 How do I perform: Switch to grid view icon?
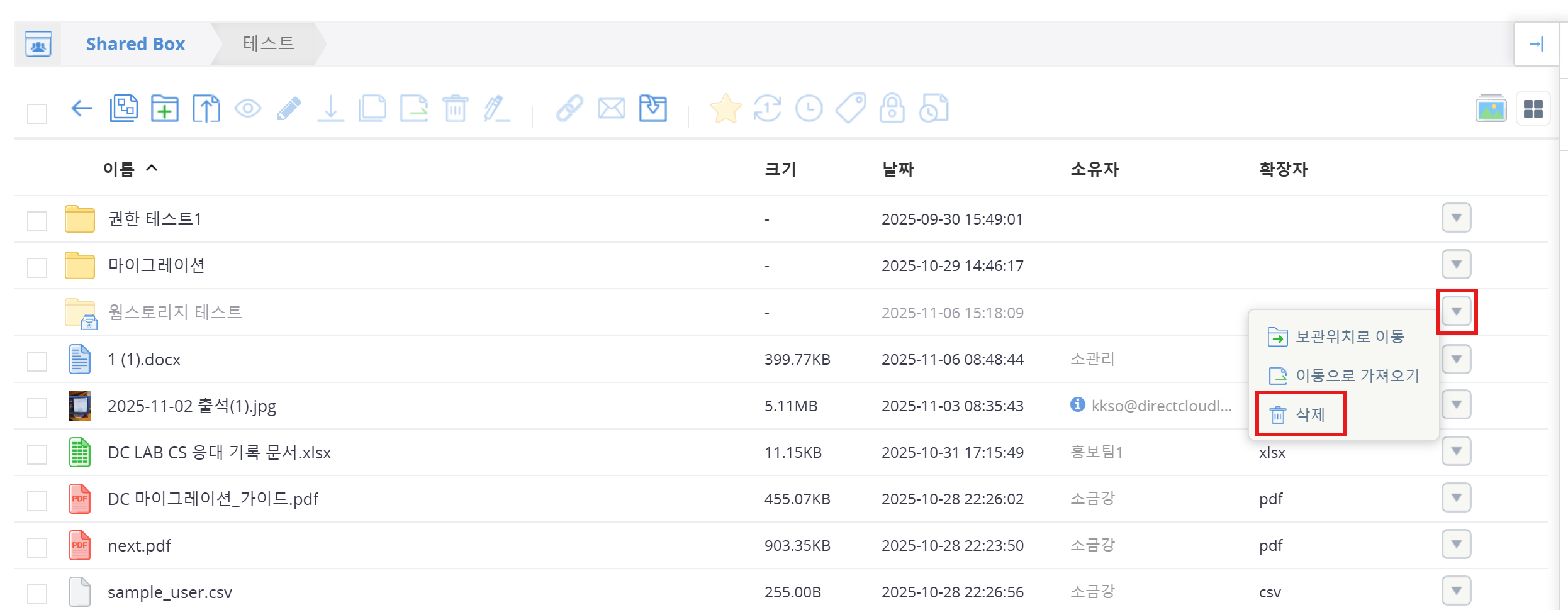pos(1533,109)
